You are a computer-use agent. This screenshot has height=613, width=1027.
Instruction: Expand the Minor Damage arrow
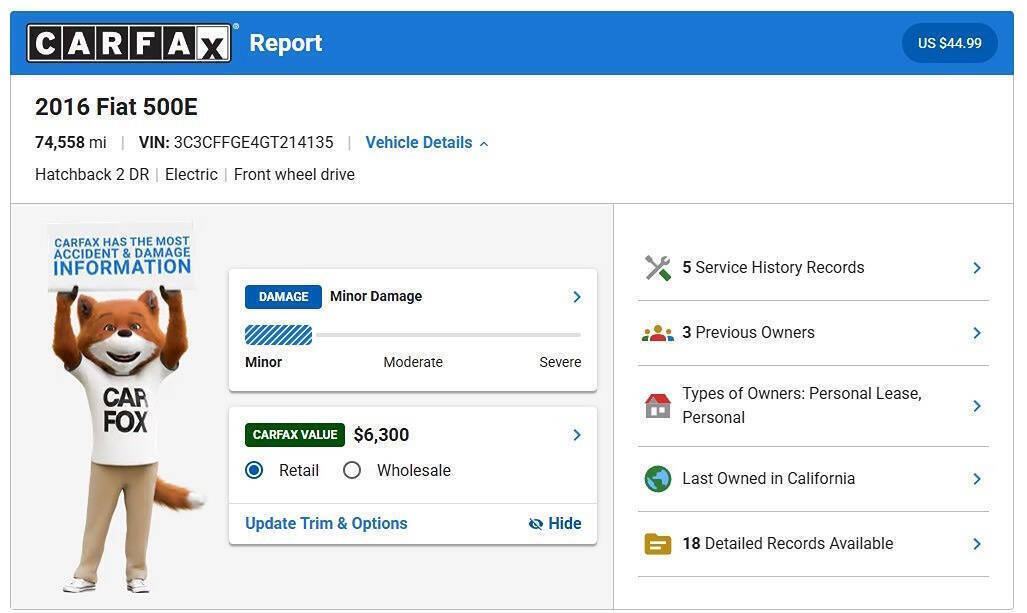point(577,297)
